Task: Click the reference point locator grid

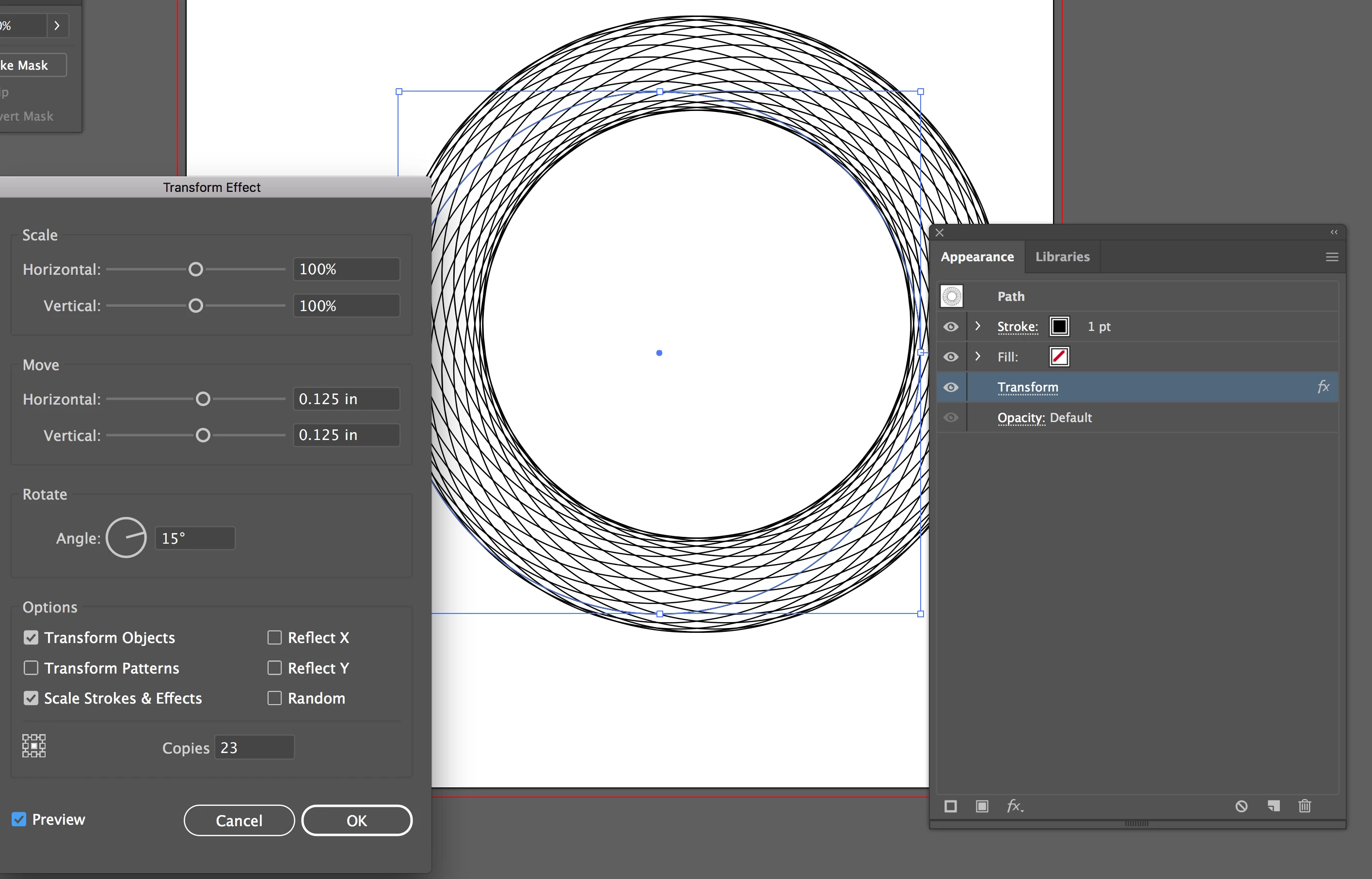Action: pyautogui.click(x=33, y=746)
